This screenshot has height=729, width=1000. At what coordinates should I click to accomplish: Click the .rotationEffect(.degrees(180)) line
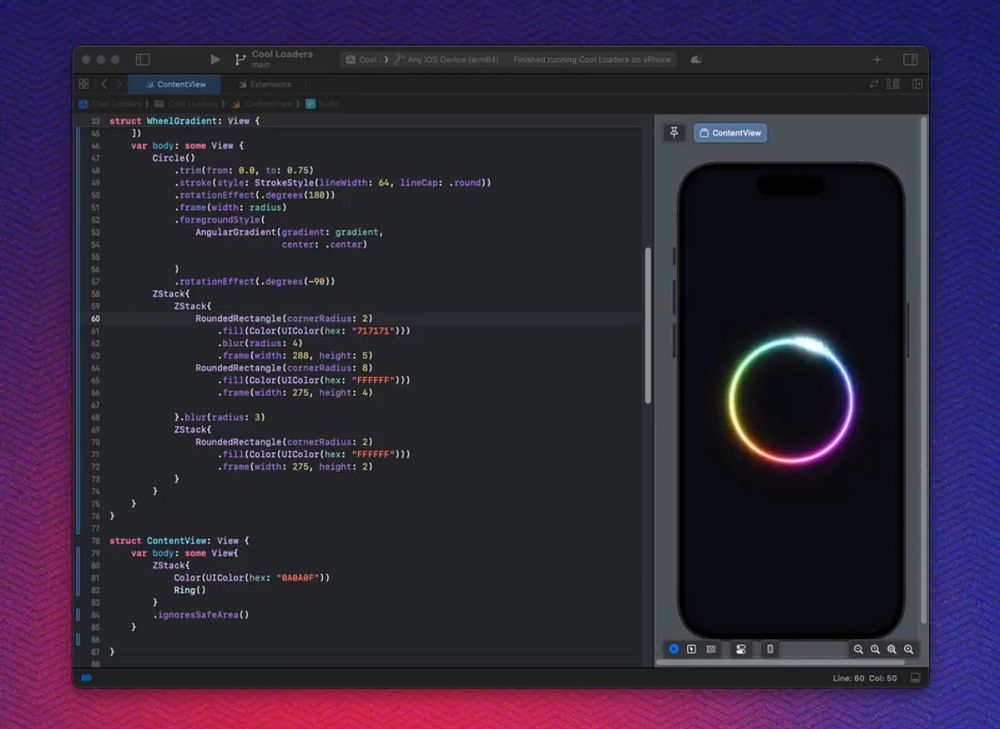pos(254,195)
